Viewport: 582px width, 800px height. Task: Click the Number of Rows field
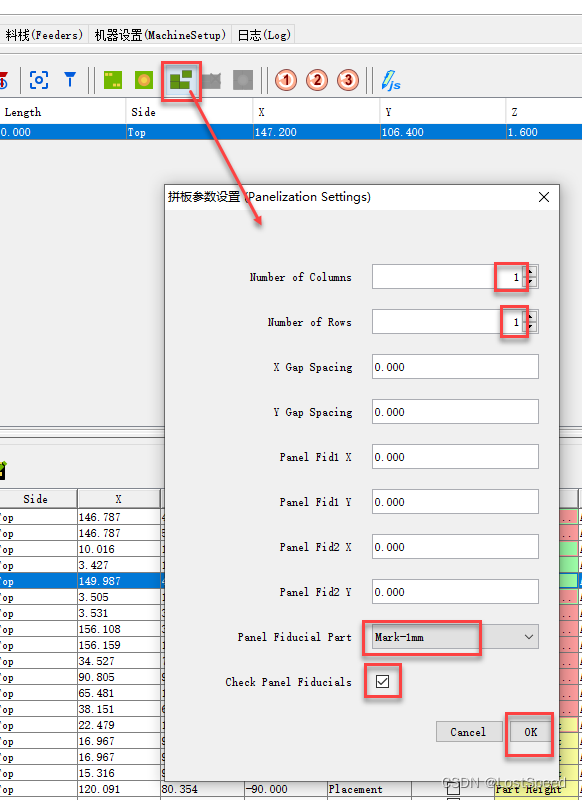pyautogui.click(x=449, y=322)
